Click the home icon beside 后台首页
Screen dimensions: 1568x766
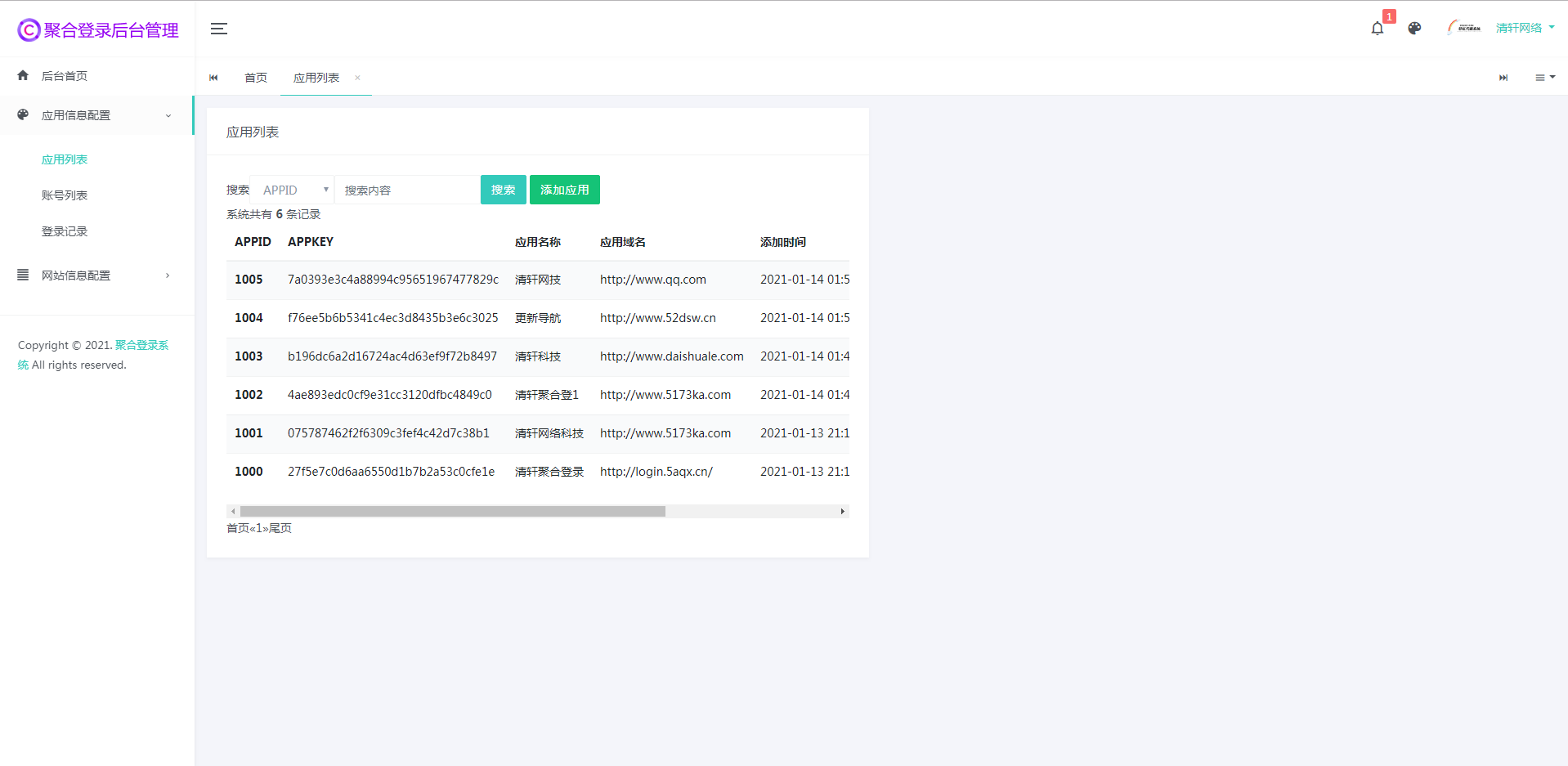pos(23,75)
